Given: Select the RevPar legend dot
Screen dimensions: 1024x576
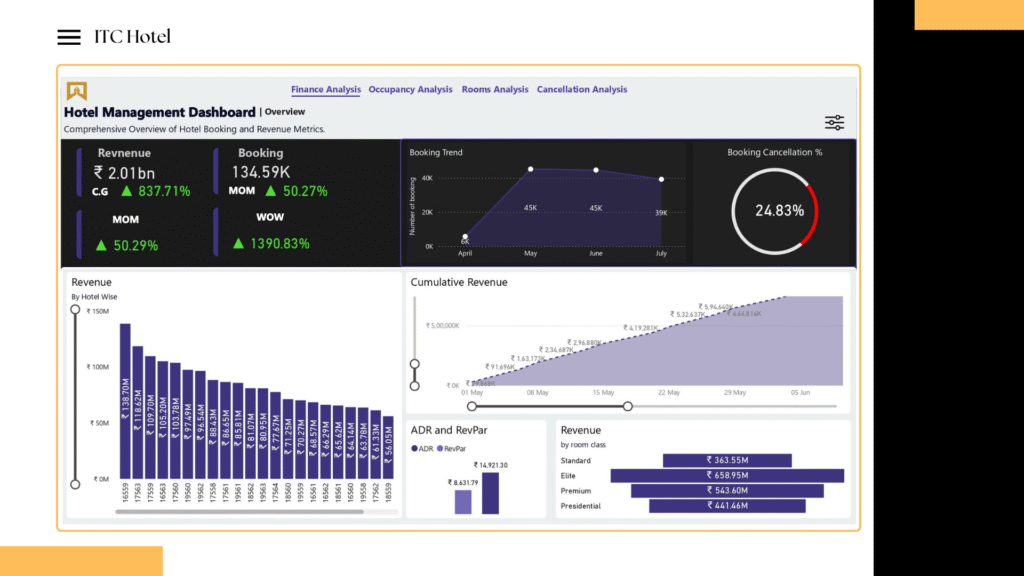Looking at the screenshot, I should tap(439, 449).
